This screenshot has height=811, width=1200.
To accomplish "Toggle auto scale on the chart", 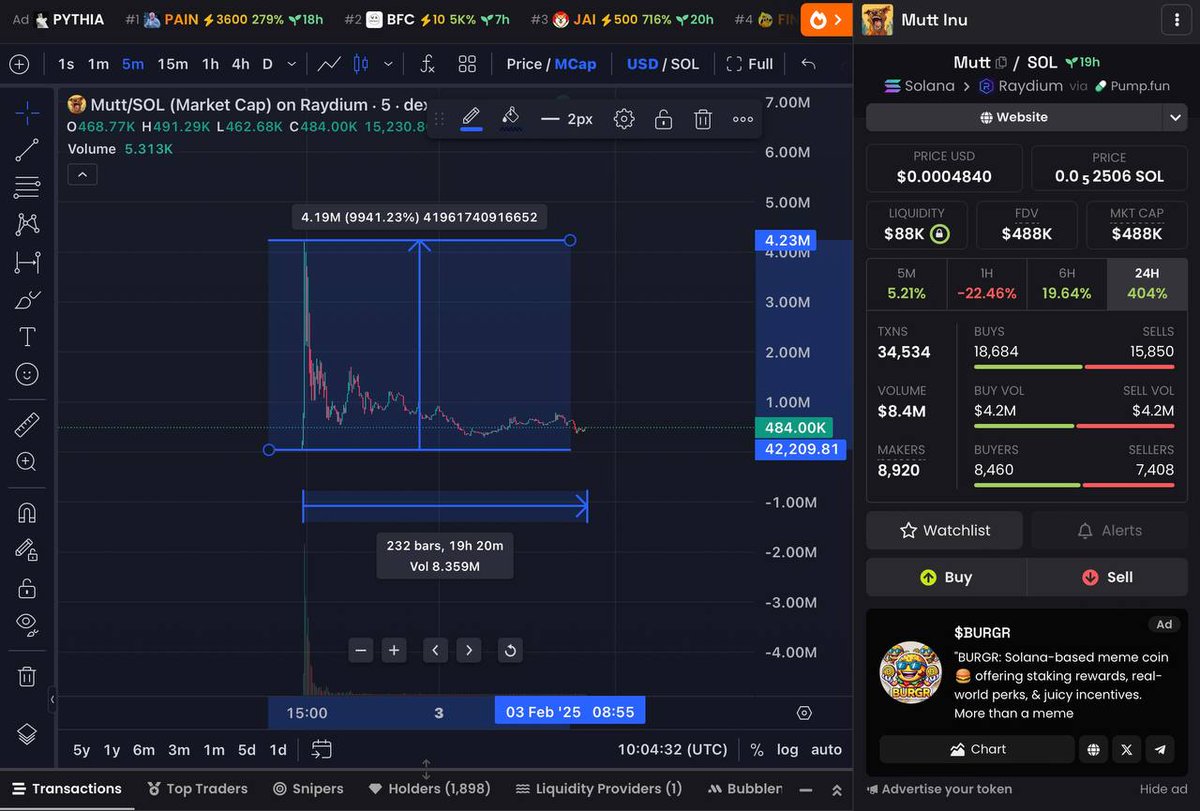I will (x=826, y=749).
